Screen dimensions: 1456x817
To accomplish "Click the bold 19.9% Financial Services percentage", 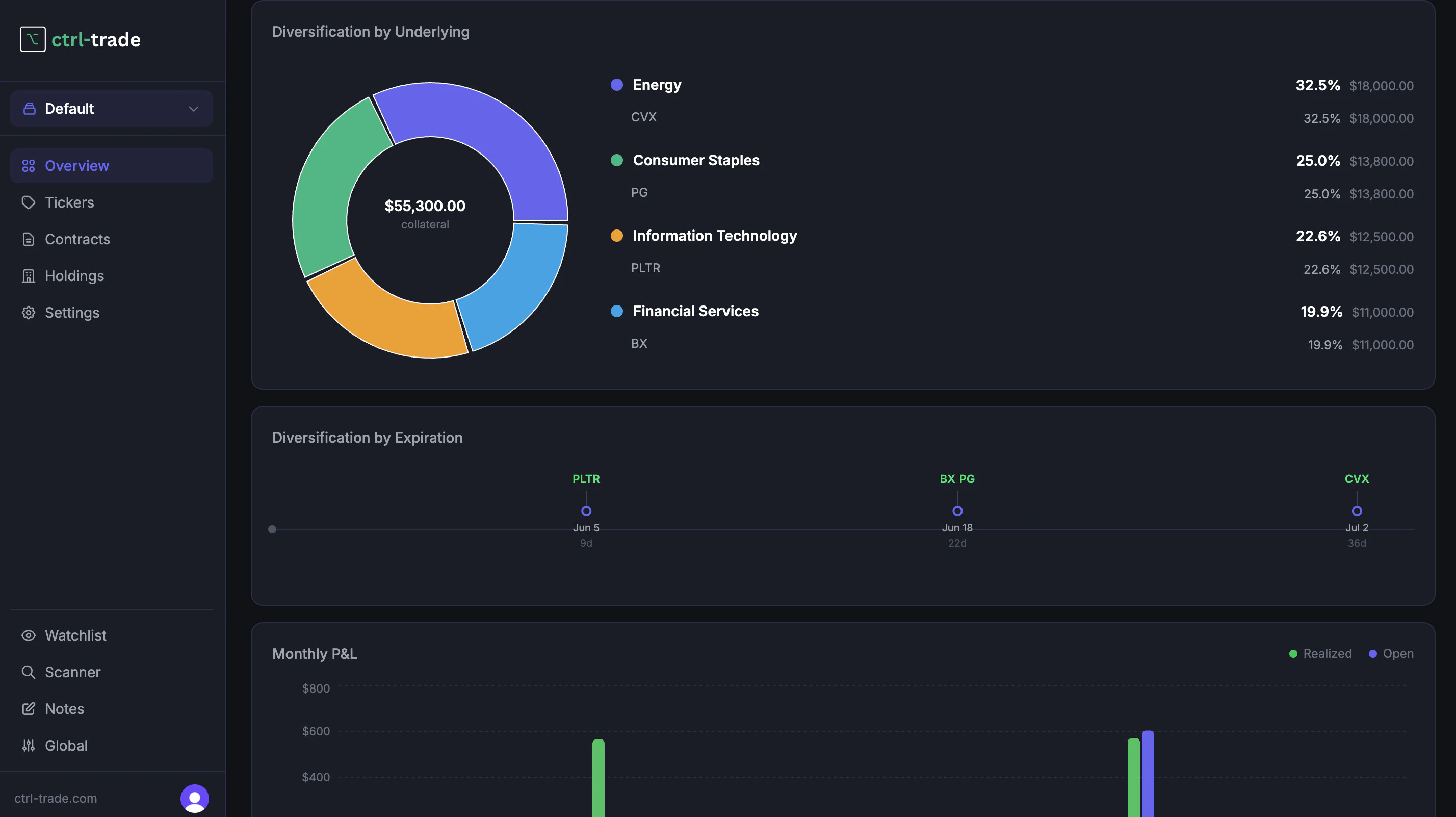I will click(1321, 312).
